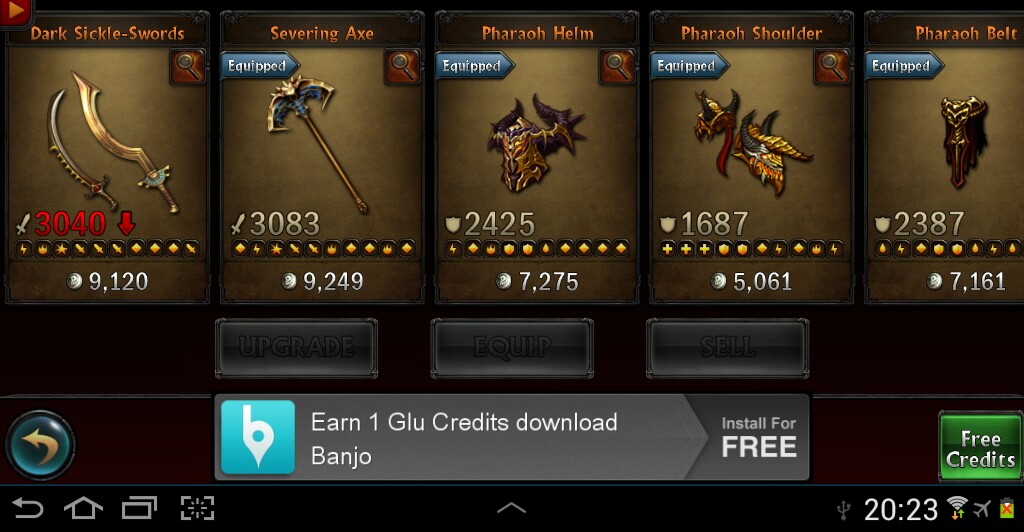Tap the clock showing 20:23
Image resolution: width=1024 pixels, height=532 pixels.
[901, 509]
